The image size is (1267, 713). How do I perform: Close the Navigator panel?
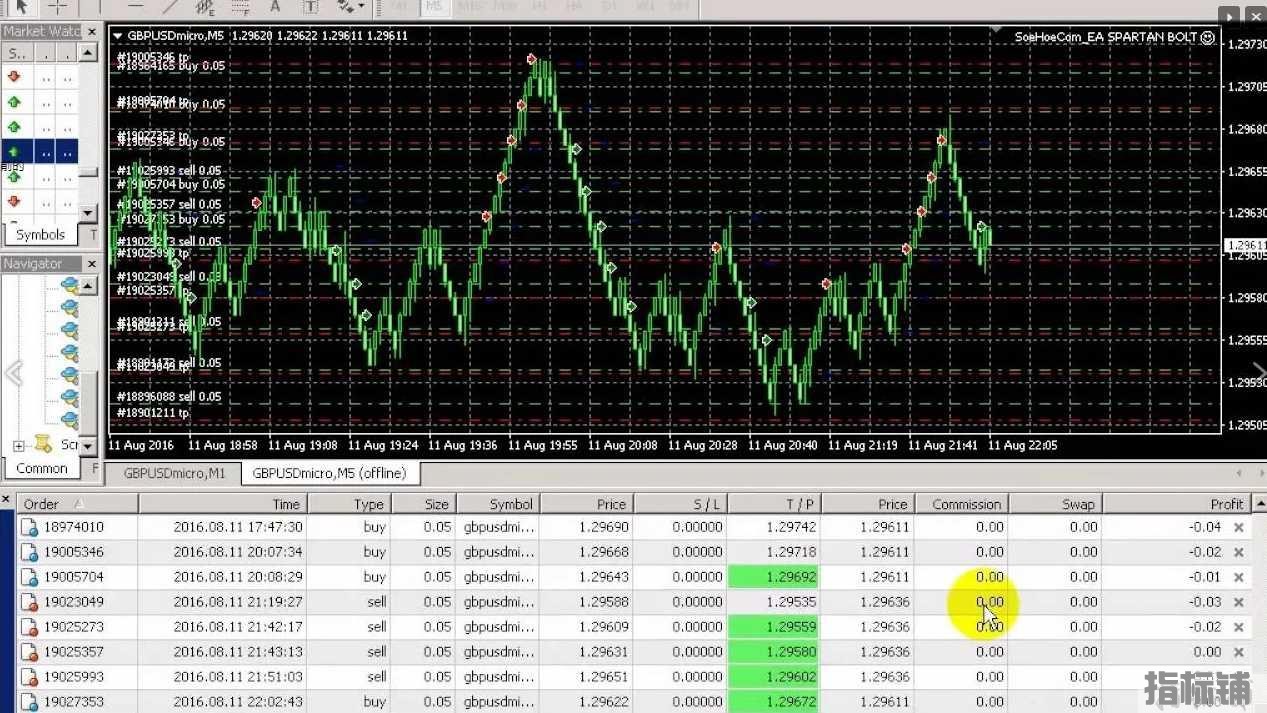pyautogui.click(x=91, y=264)
